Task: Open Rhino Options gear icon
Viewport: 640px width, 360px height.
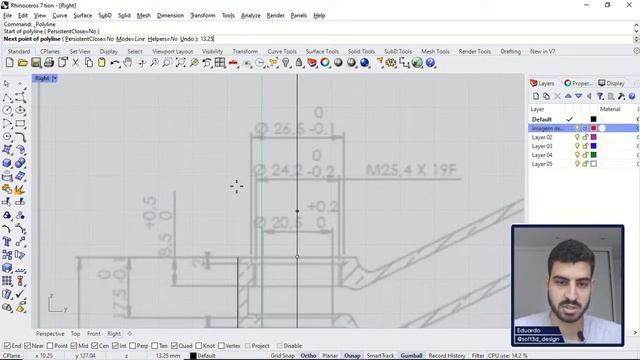Action: point(391,63)
